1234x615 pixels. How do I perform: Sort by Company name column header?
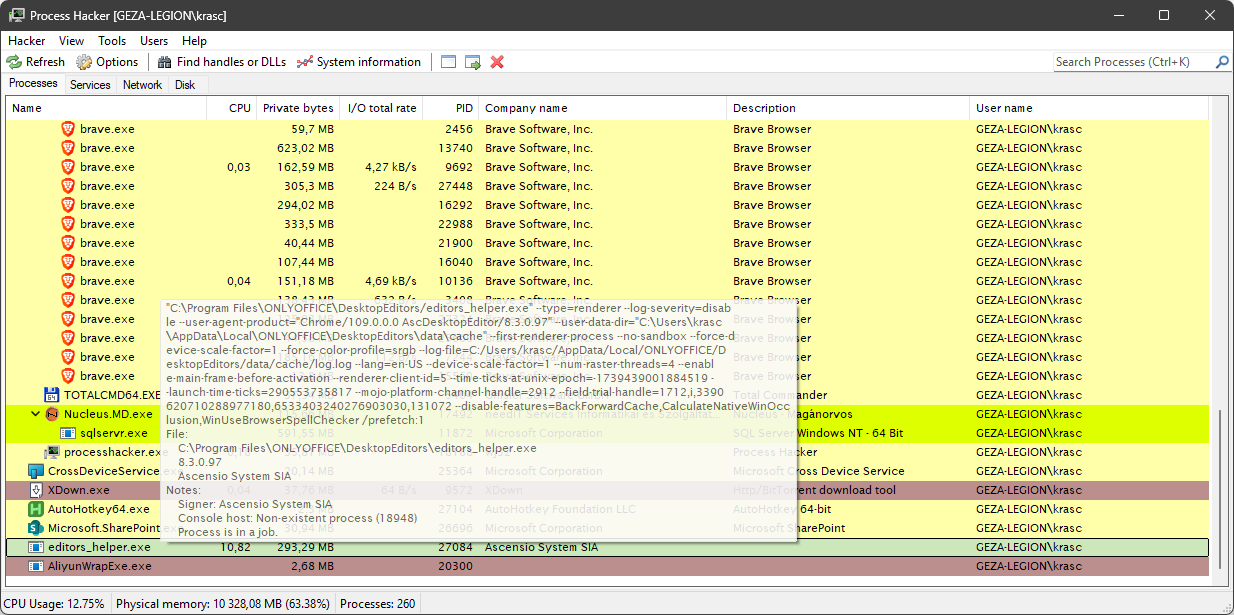point(602,108)
